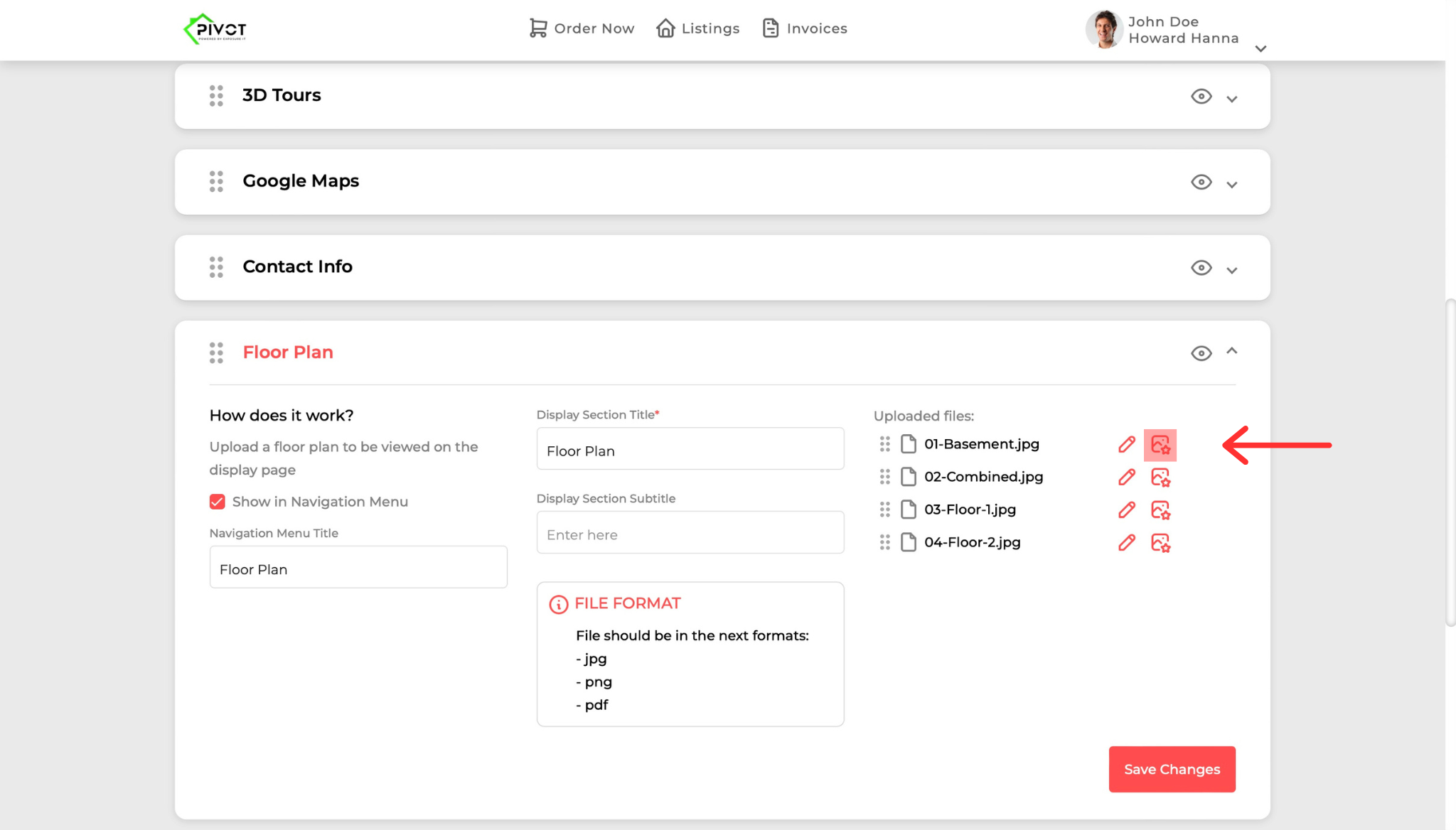
Task: Open Invoices from the top navigation
Action: pyautogui.click(x=804, y=28)
